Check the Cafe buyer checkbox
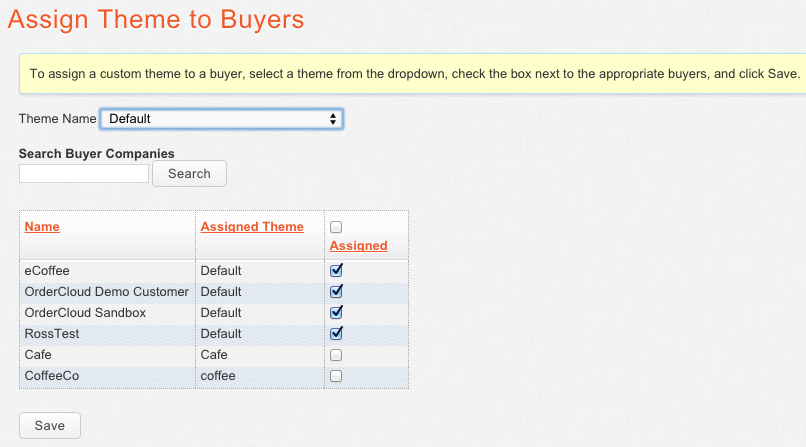This screenshot has width=806, height=447. tap(336, 355)
